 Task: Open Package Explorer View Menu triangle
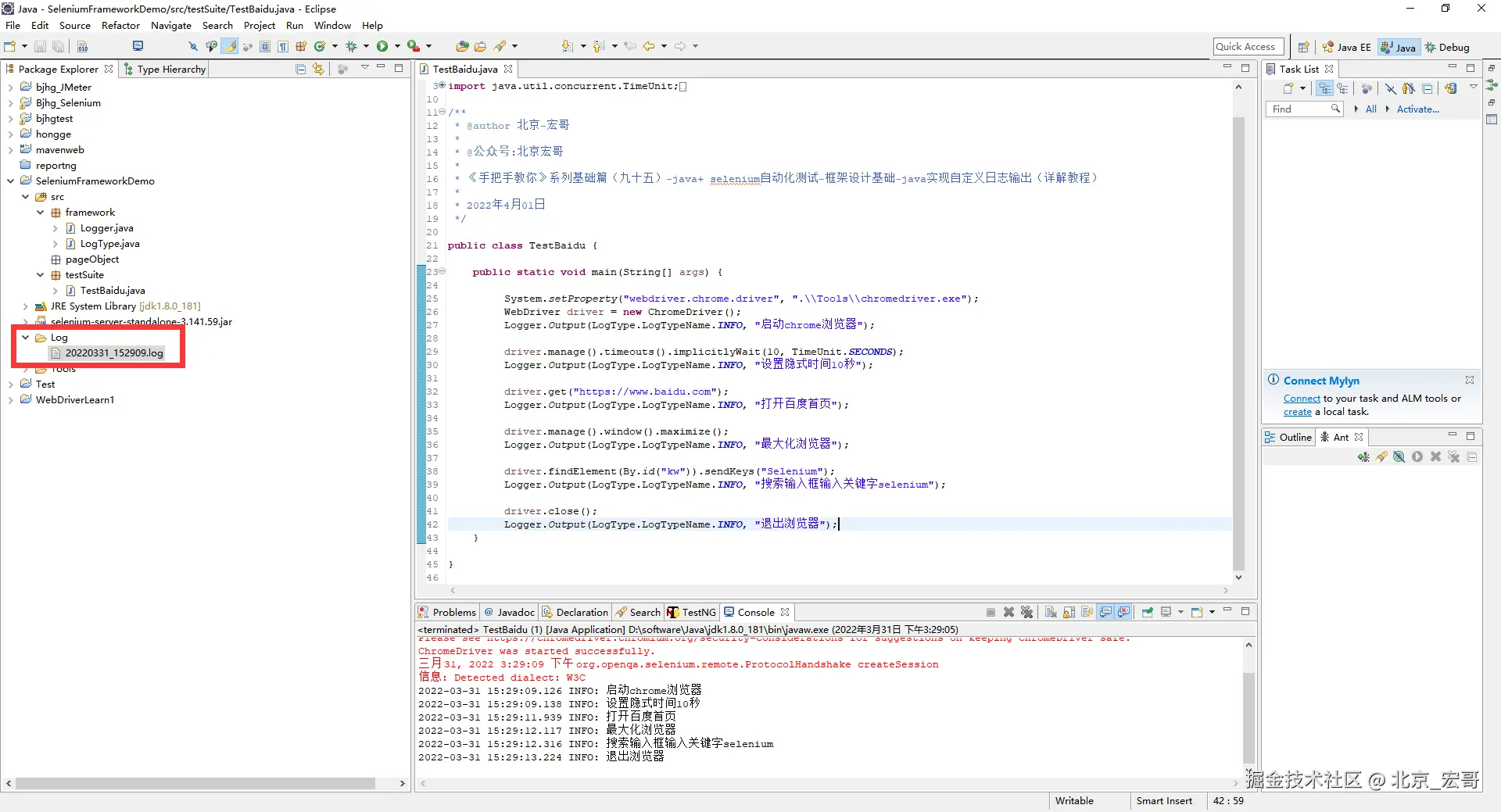(364, 68)
